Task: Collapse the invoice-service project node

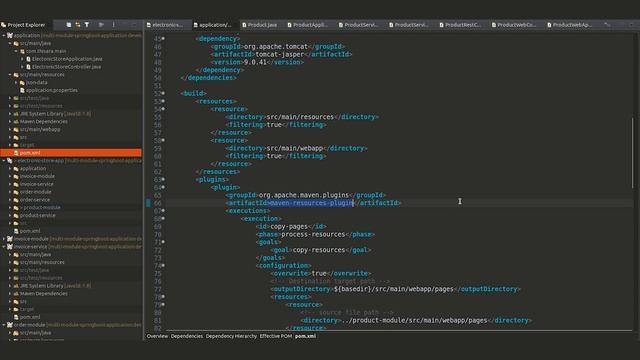Action: (4, 247)
